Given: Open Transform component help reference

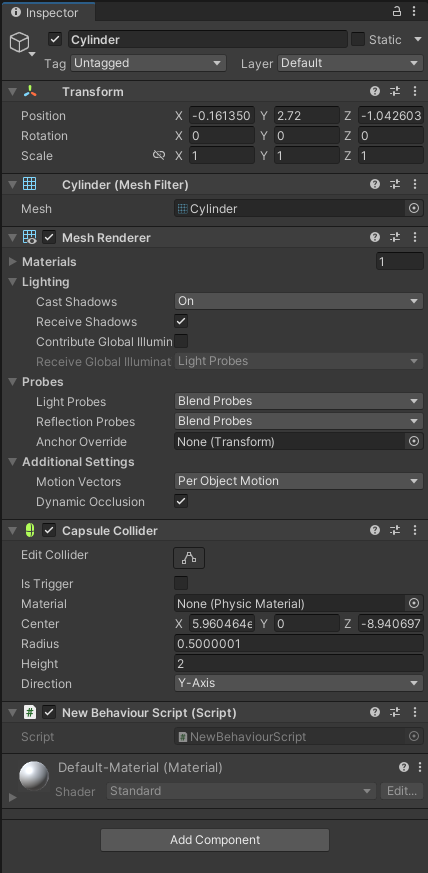Looking at the screenshot, I should tap(375, 91).
